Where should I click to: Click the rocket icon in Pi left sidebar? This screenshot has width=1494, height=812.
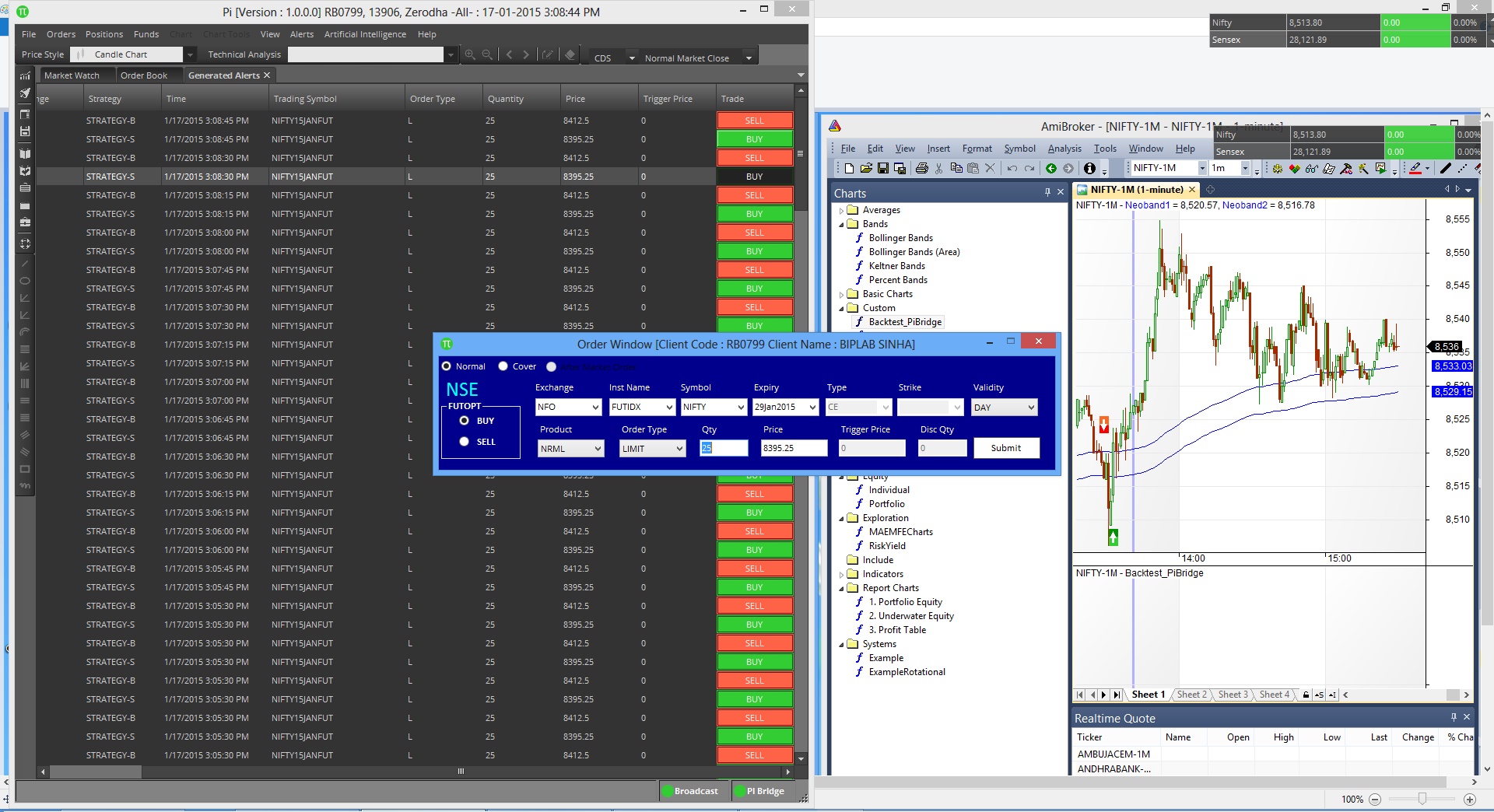pos(25,93)
